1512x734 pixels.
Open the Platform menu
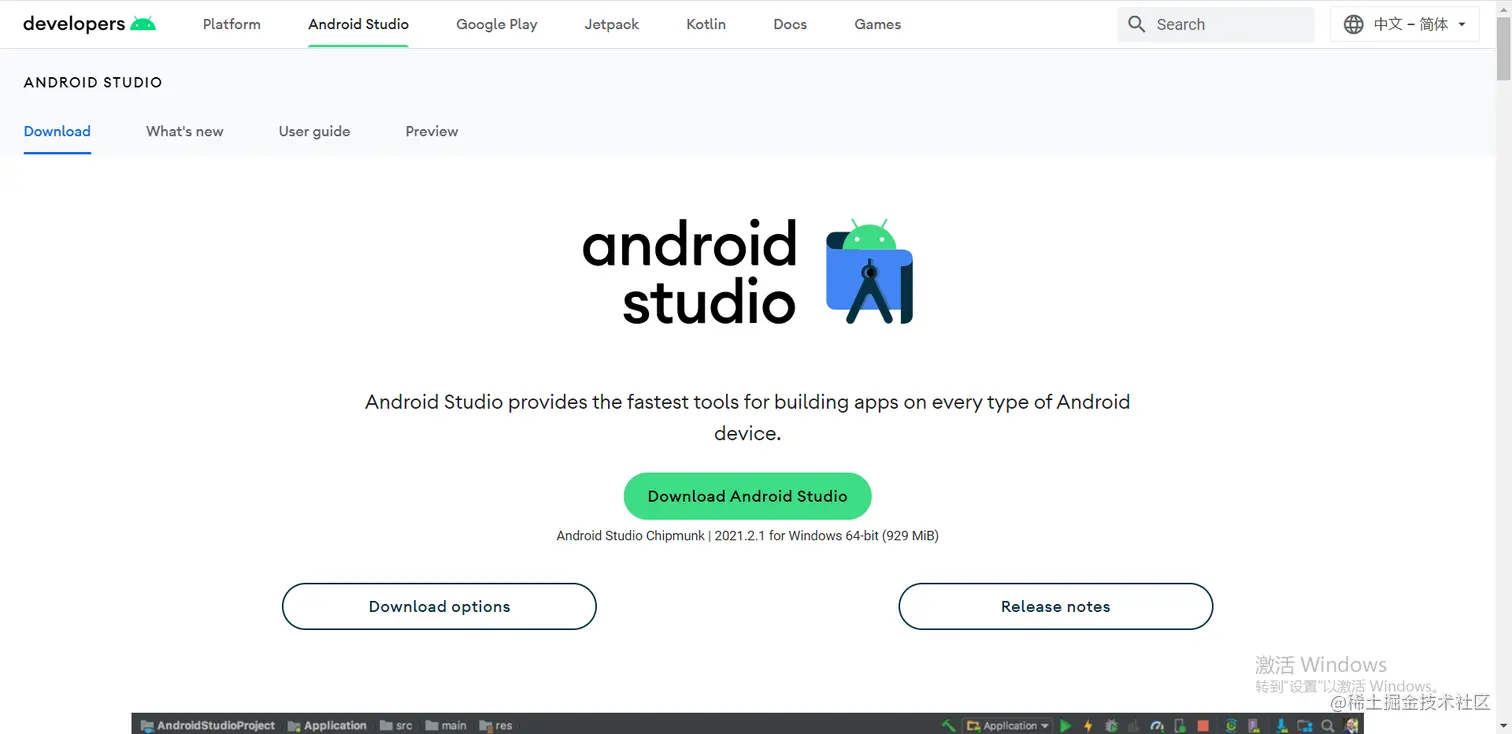point(232,24)
